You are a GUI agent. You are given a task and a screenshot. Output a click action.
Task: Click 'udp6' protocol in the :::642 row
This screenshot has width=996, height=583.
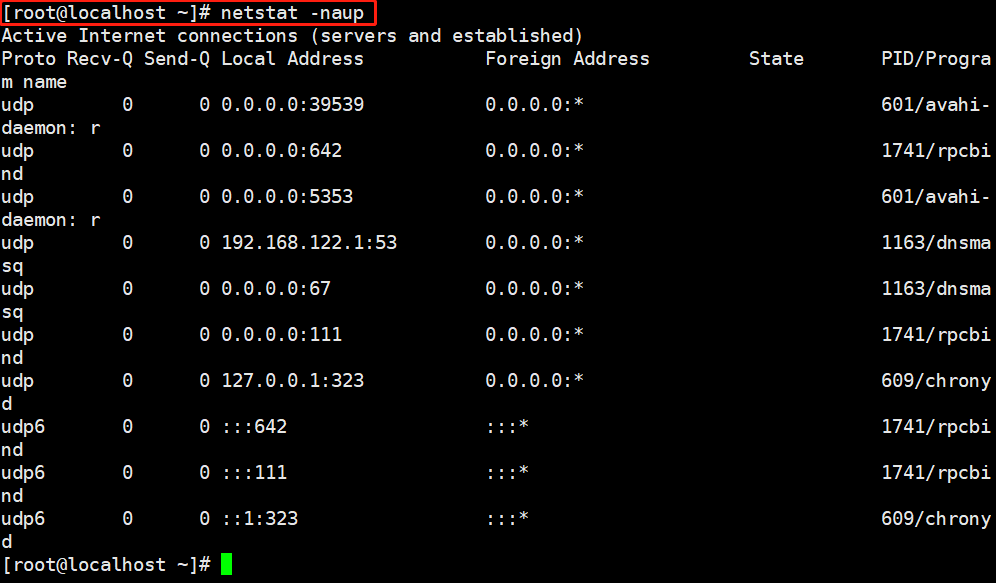pyautogui.click(x=23, y=427)
